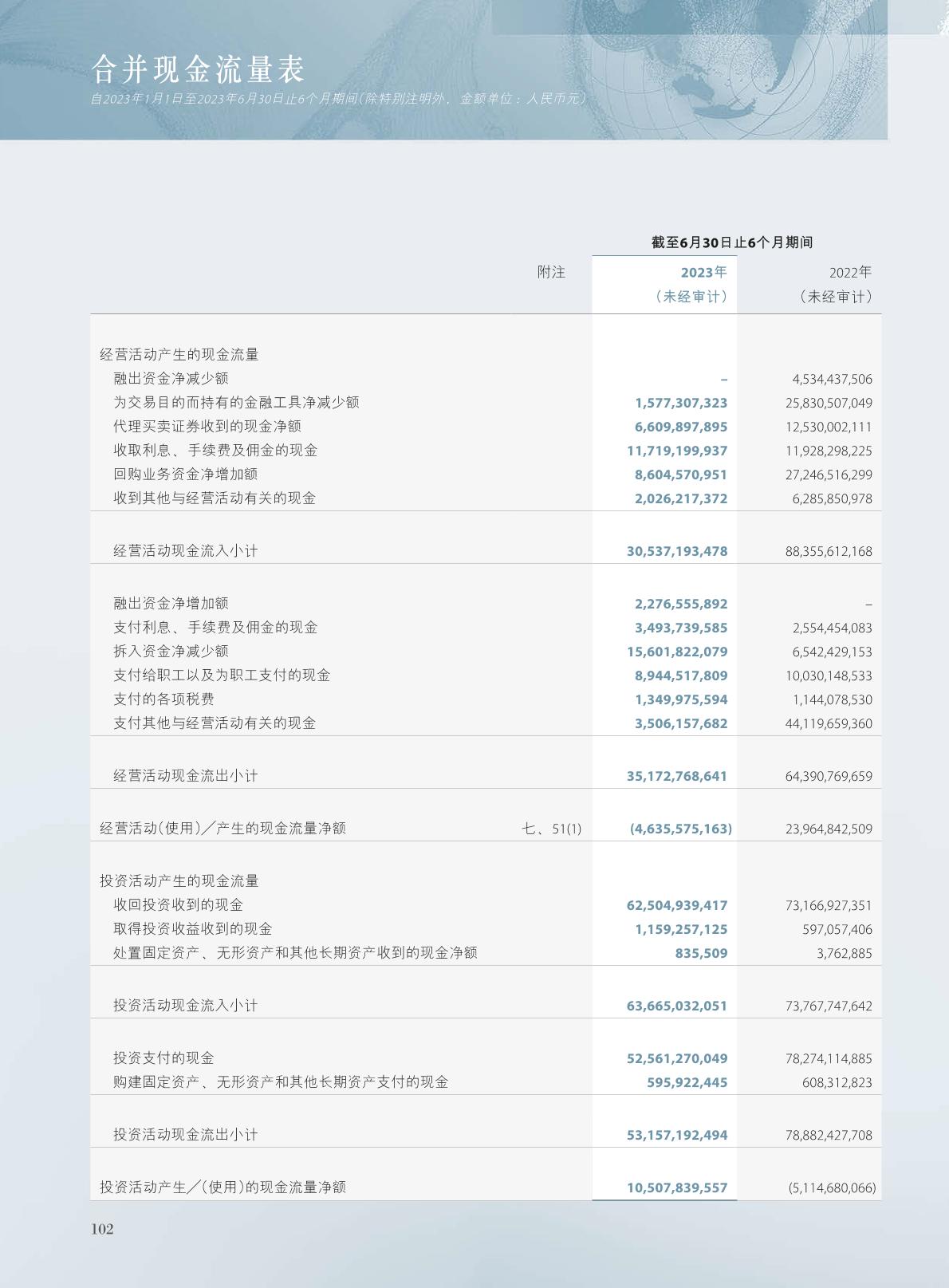Click page number 102
This screenshot has height=1288, width=949.
point(102,1229)
